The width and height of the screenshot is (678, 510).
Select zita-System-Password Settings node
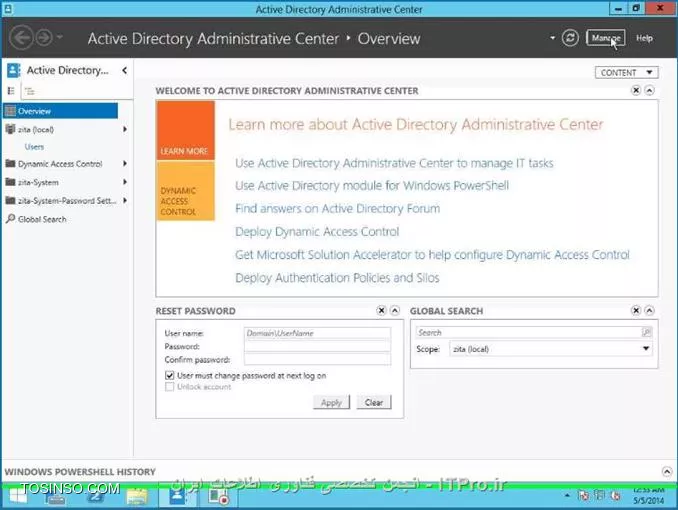67,201
